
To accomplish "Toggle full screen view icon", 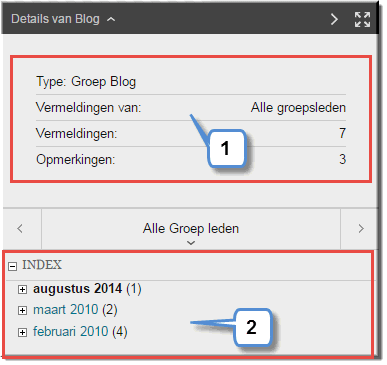I will 362,19.
